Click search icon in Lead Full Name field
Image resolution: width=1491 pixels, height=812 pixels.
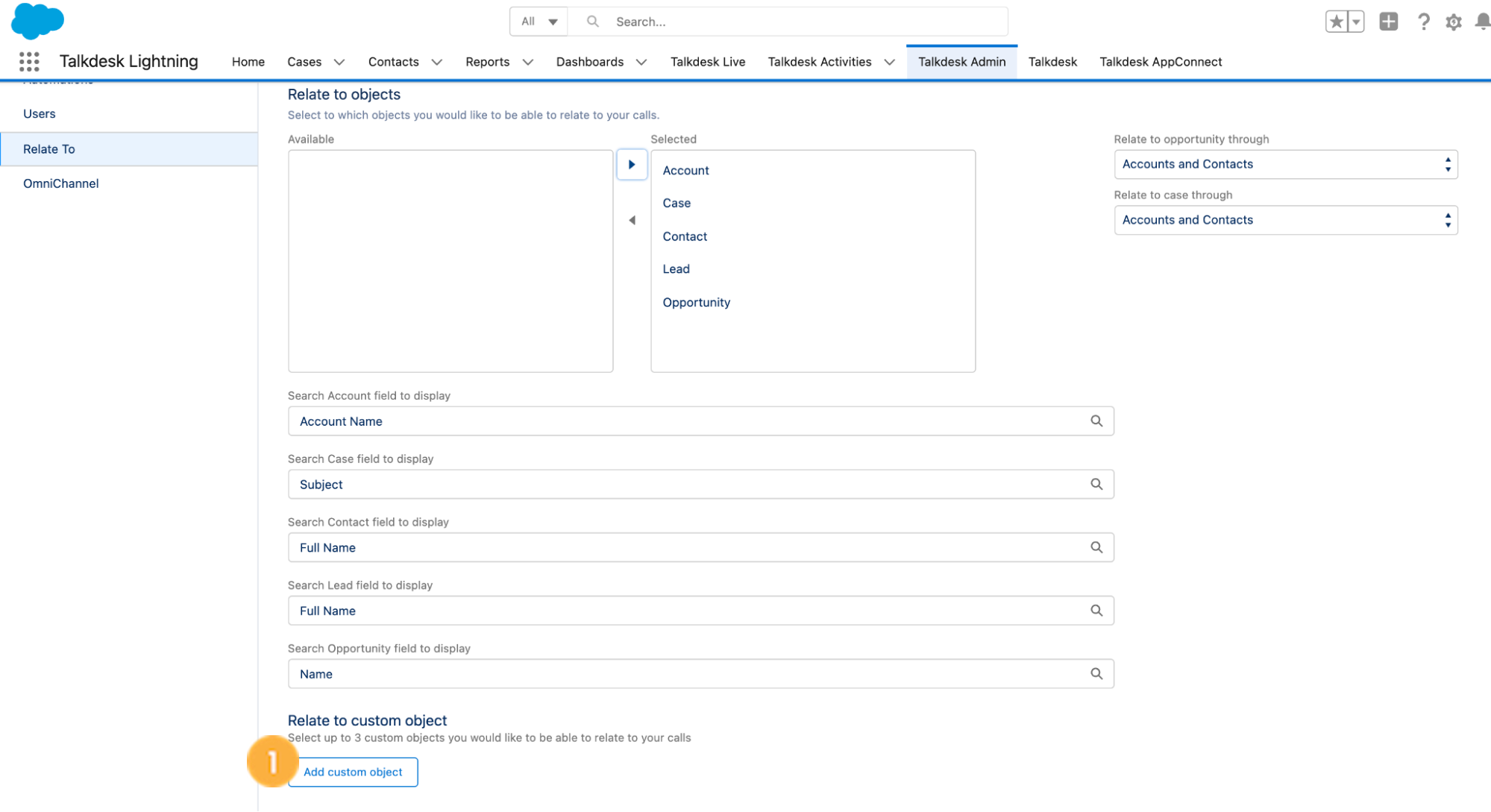1096,611
